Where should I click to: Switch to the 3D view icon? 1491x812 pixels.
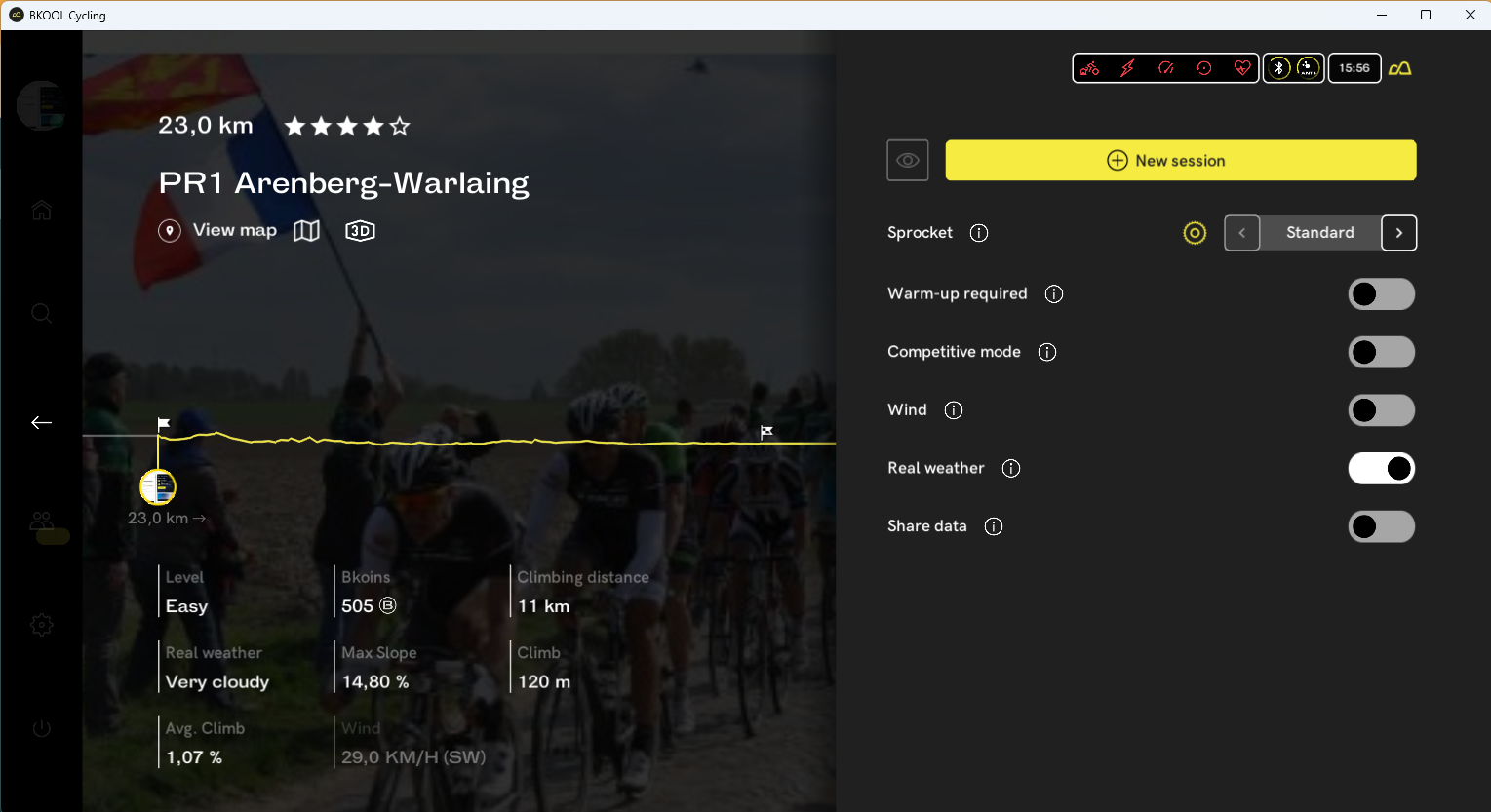[x=360, y=231]
